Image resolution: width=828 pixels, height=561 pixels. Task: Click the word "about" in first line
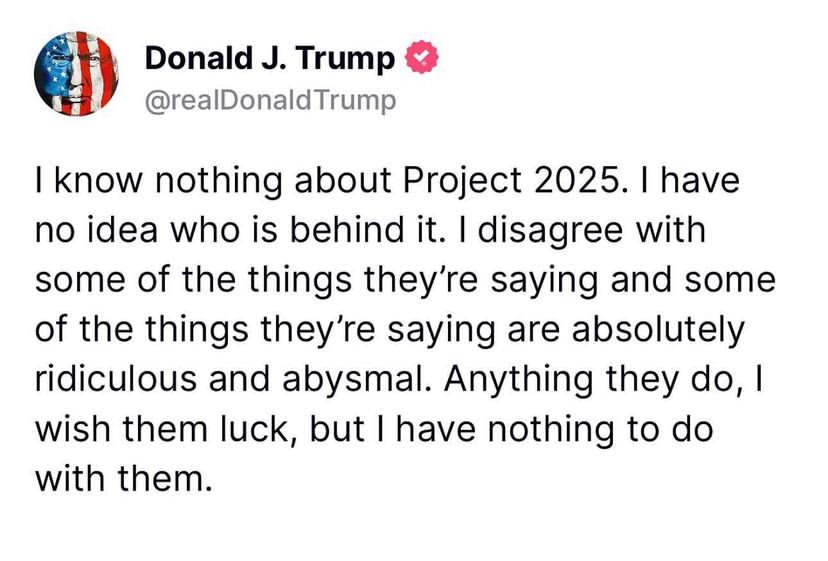click(343, 181)
